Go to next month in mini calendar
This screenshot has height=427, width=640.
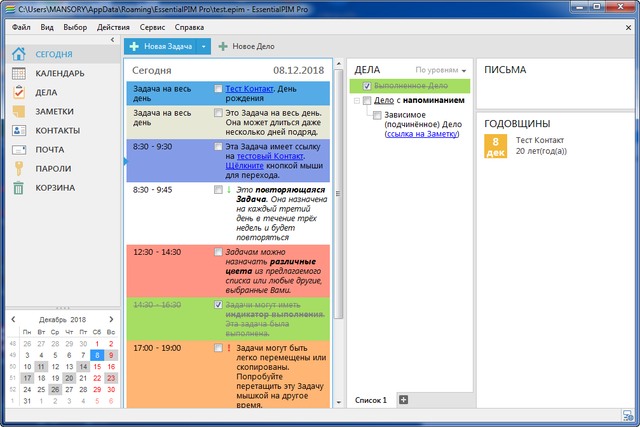click(x=111, y=319)
